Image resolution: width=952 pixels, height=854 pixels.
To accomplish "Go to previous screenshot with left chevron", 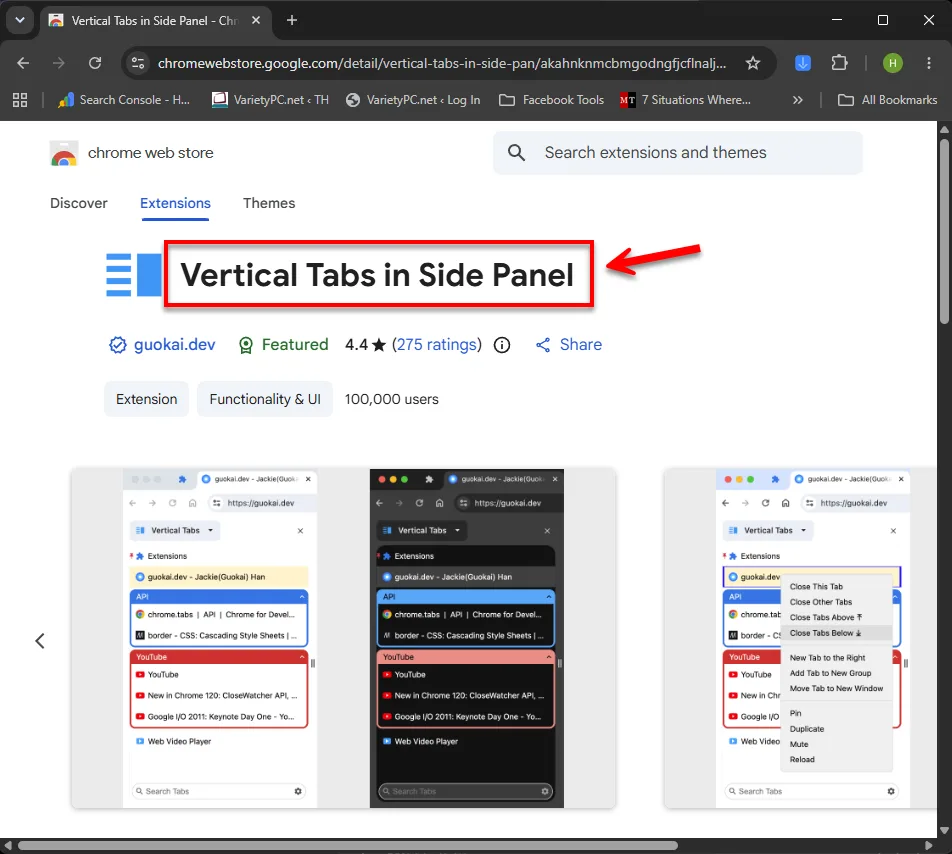I will point(40,641).
